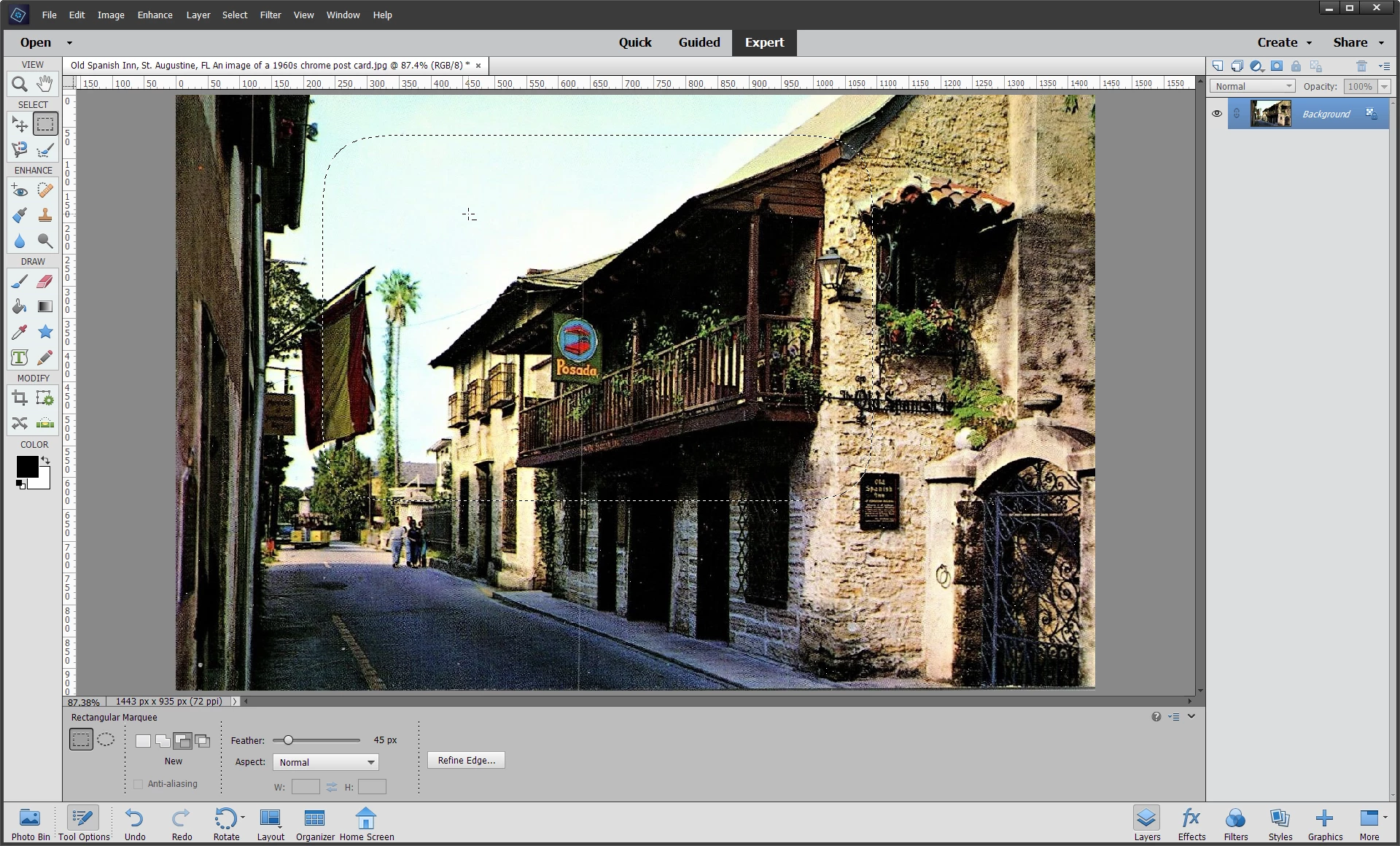Select the Hand tool
The height and width of the screenshot is (846, 1400).
click(x=45, y=84)
